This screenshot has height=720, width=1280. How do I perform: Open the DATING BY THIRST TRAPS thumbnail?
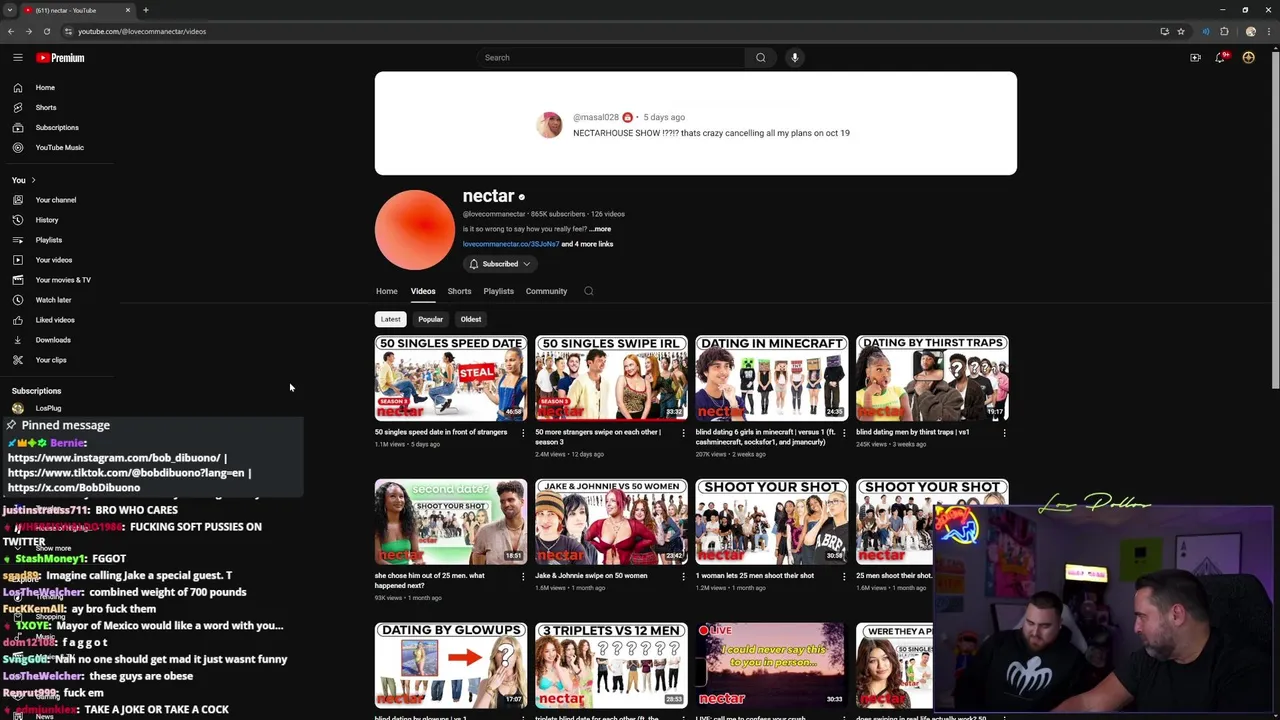(932, 378)
